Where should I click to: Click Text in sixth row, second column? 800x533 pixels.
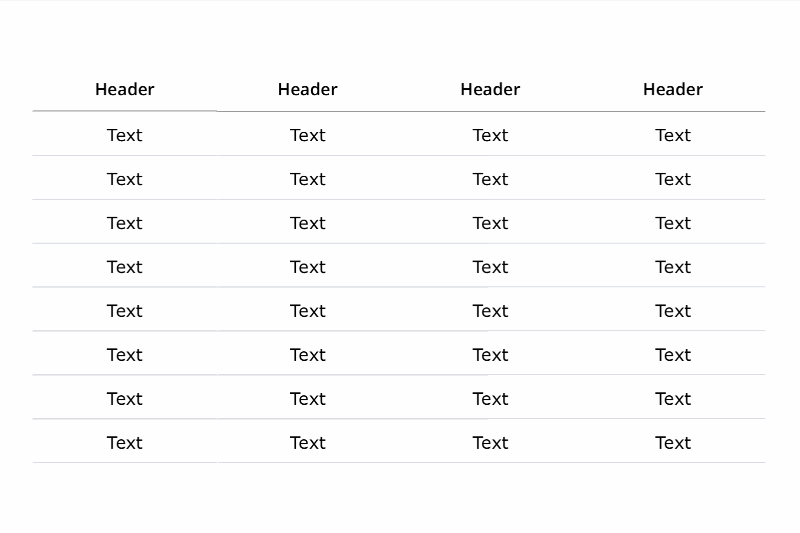[307, 354]
